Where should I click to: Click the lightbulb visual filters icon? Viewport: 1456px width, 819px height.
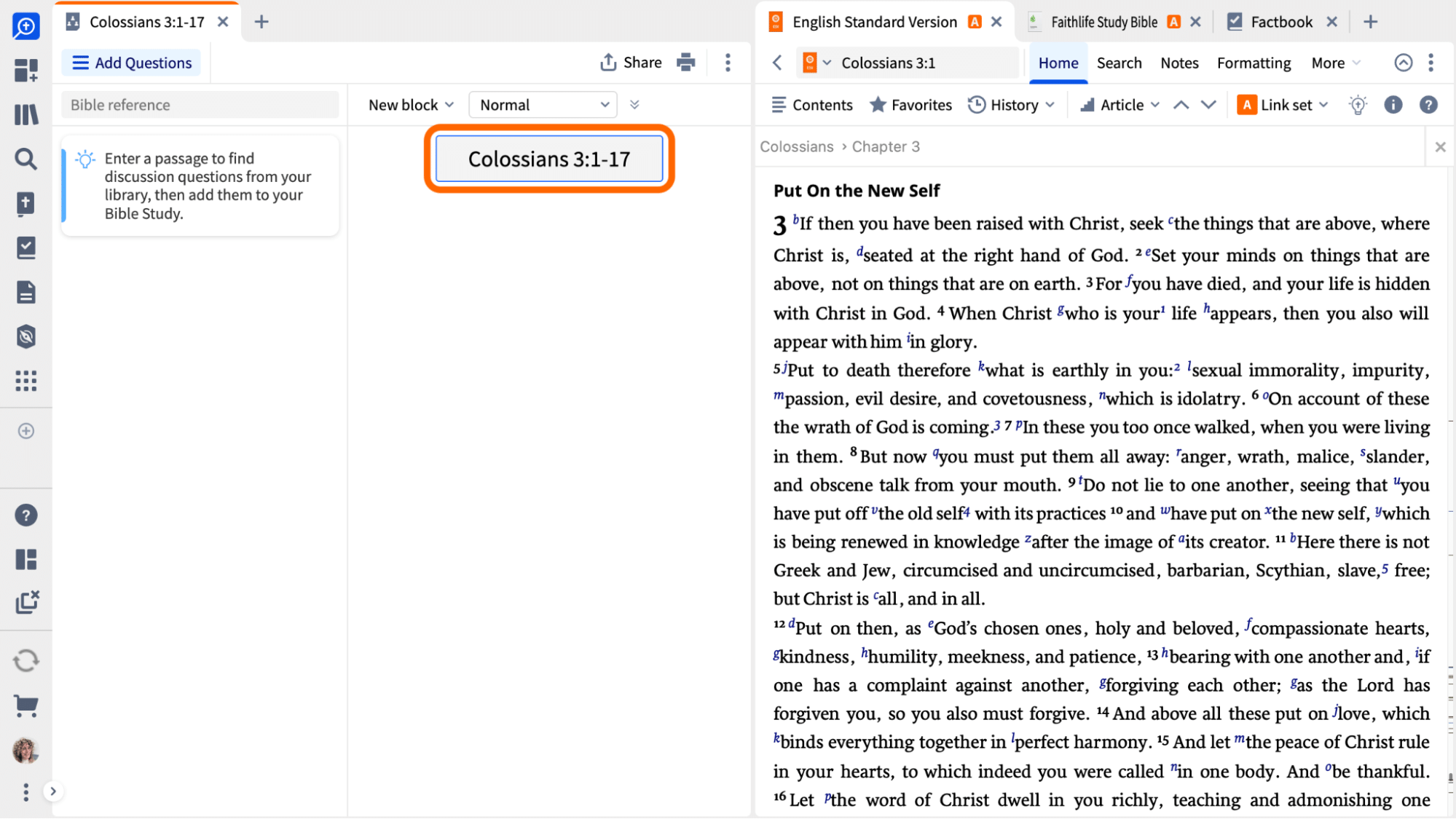1358,105
